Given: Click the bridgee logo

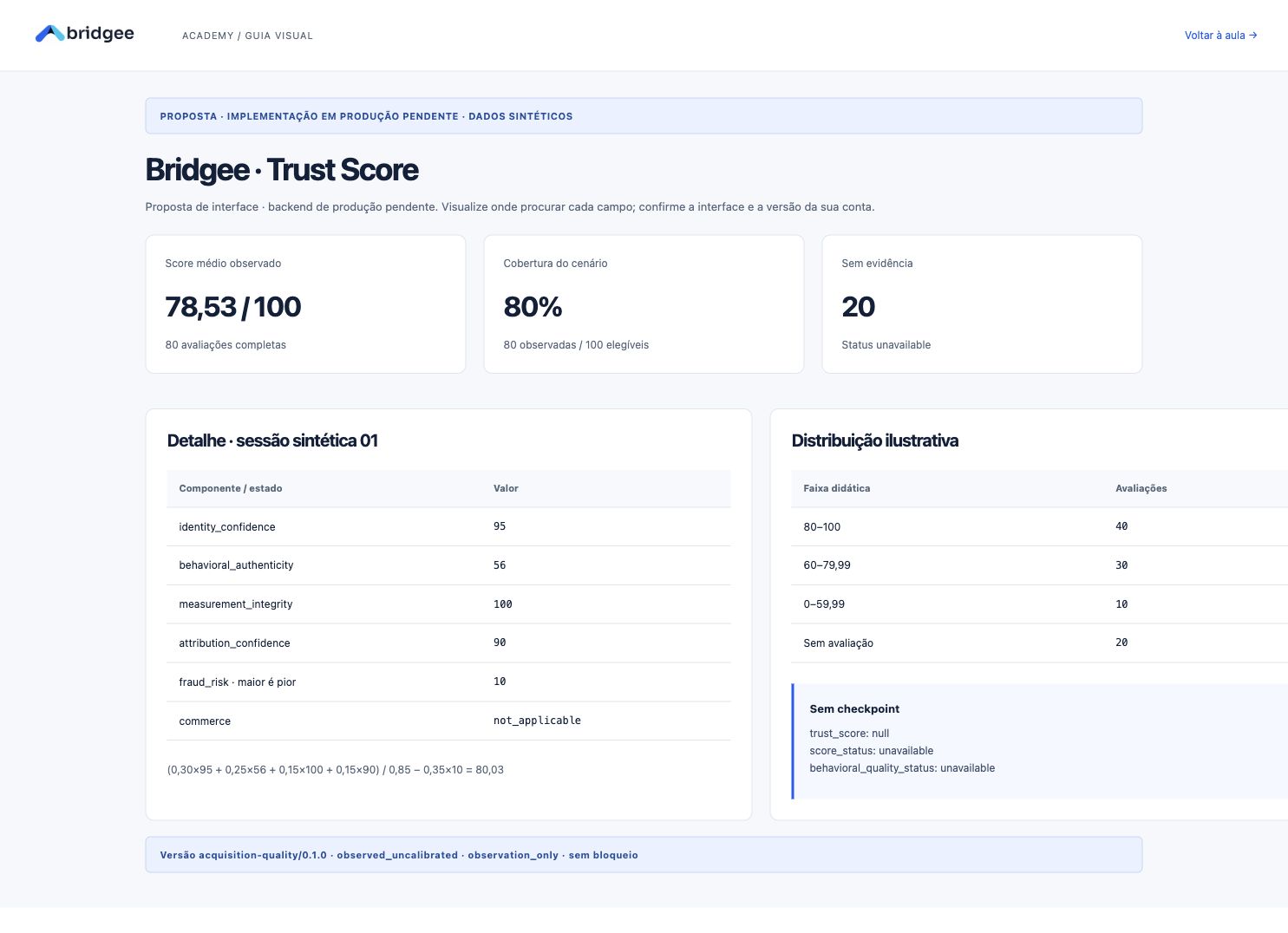Looking at the screenshot, I should [x=85, y=34].
